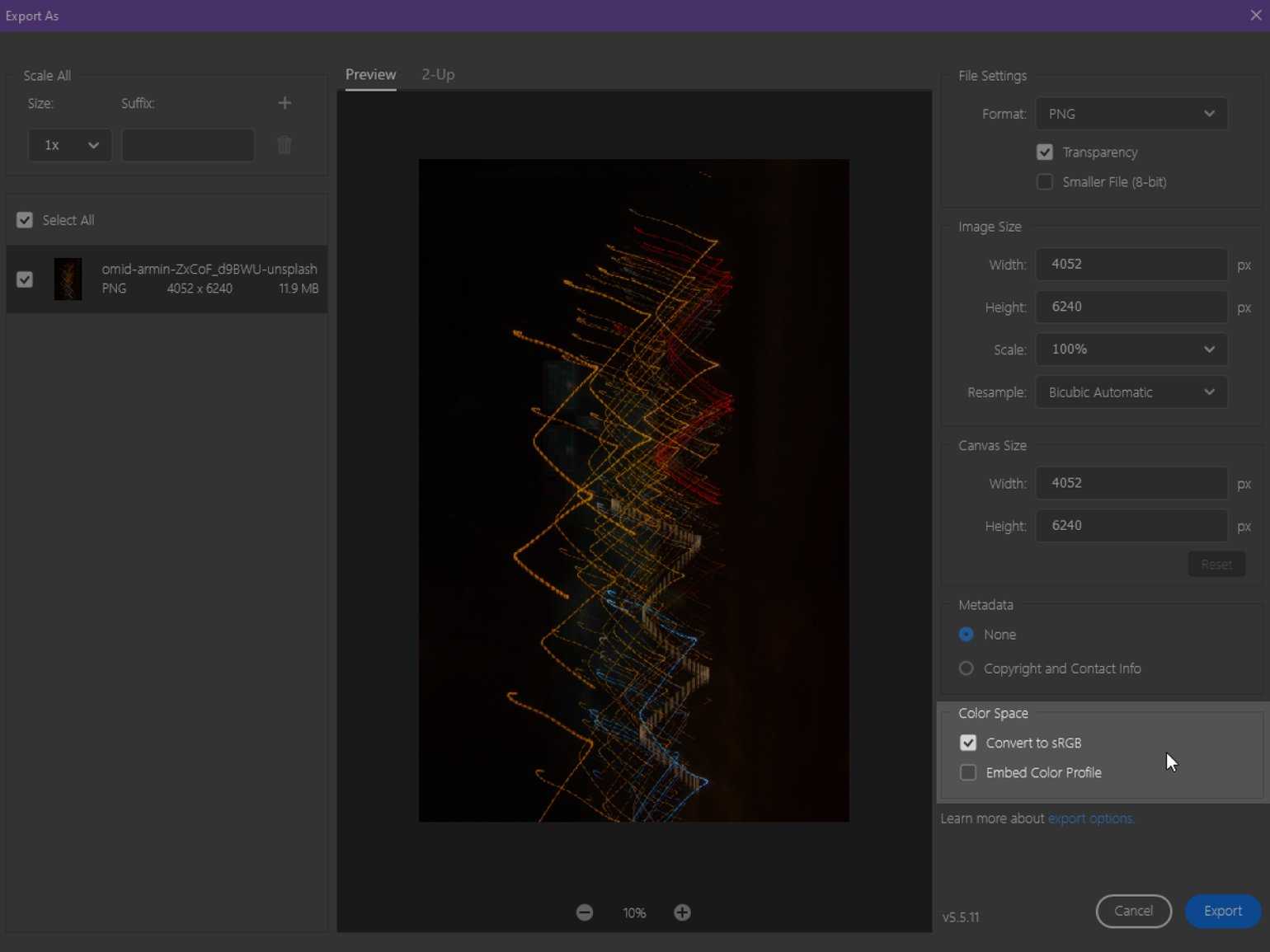1270x952 pixels.
Task: Toggle the Transparency checkbox
Action: [x=1045, y=152]
